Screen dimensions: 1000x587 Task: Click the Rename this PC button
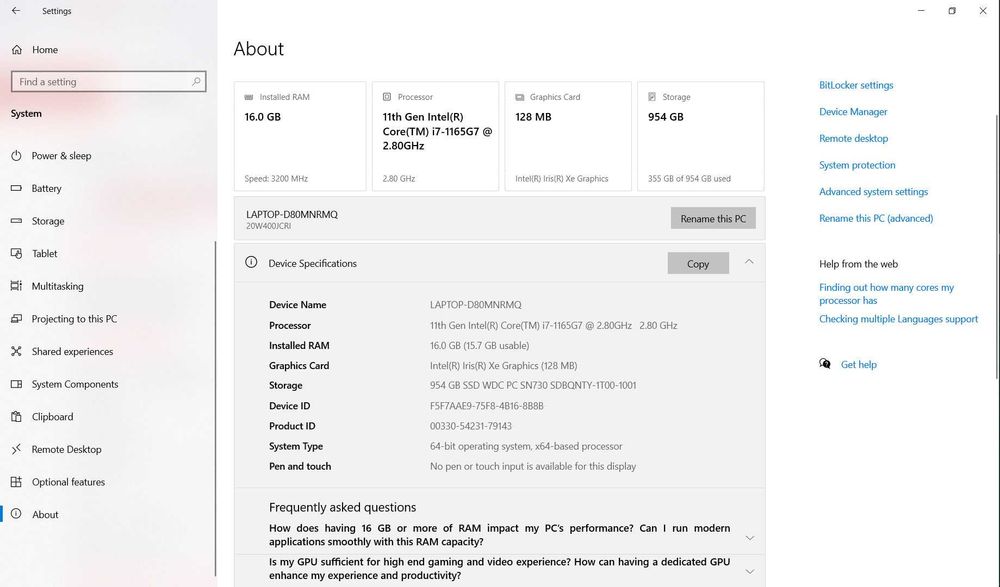pyautogui.click(x=713, y=219)
